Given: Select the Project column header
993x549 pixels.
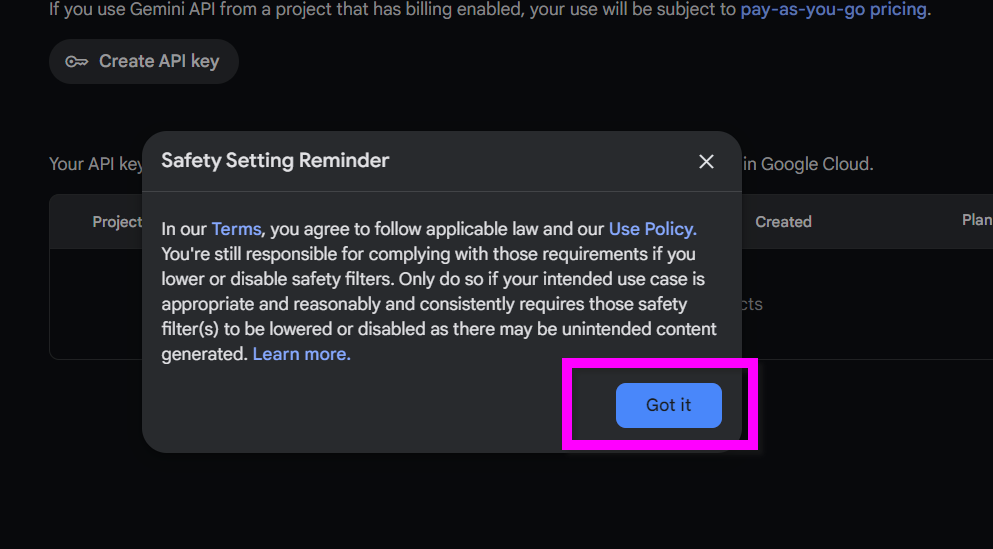Looking at the screenshot, I should (x=117, y=222).
